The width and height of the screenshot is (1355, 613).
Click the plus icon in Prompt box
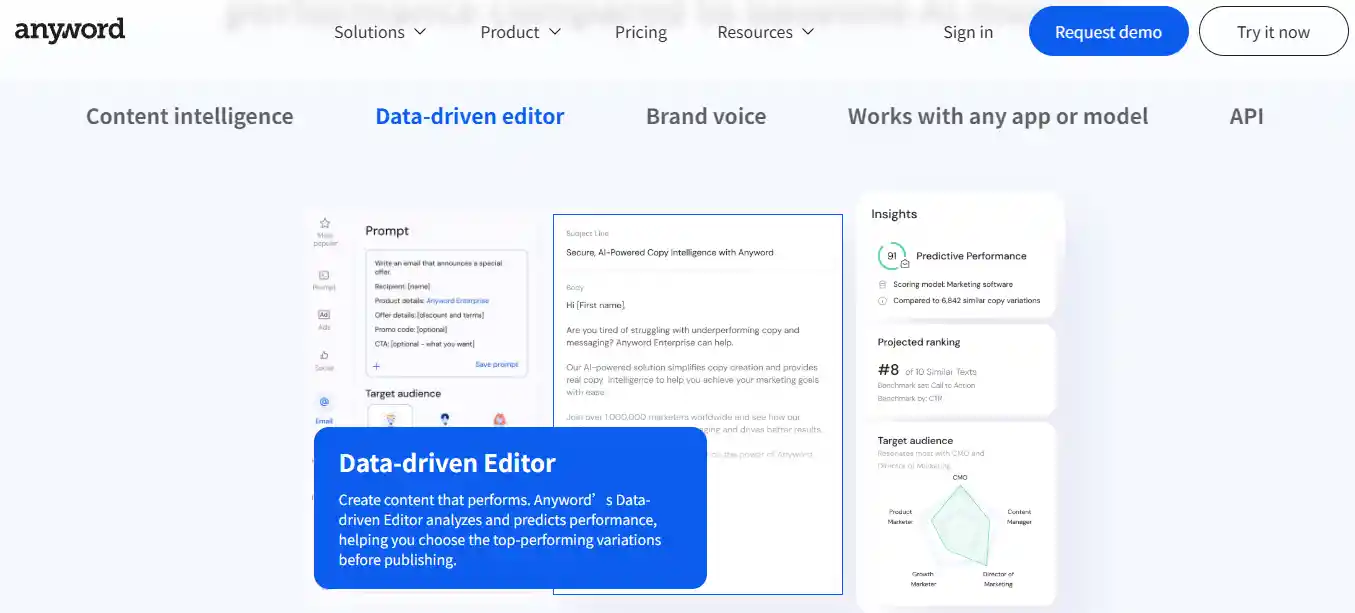376,366
